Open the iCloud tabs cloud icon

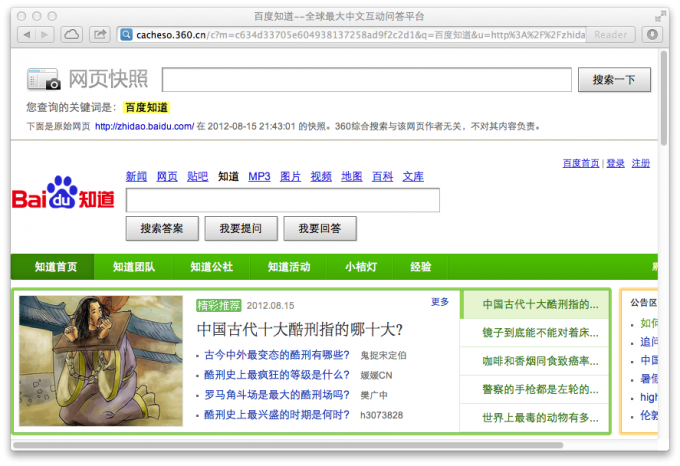tap(72, 35)
